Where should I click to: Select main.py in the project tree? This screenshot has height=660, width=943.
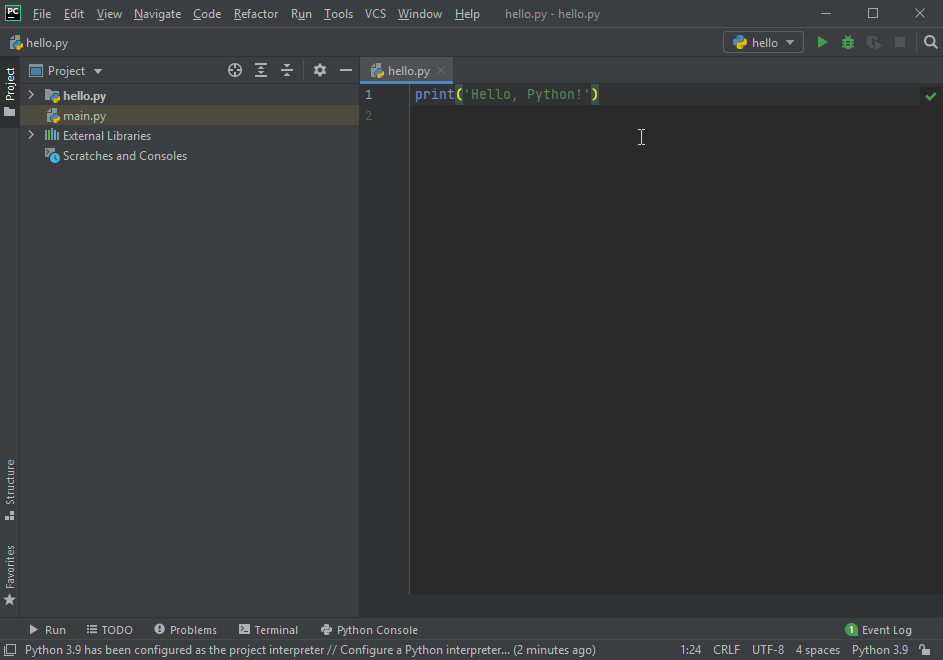tap(84, 116)
